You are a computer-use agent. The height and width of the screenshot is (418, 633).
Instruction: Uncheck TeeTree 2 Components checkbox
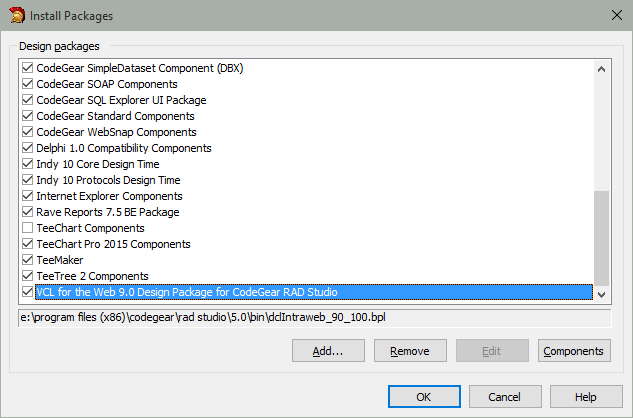(x=27, y=276)
